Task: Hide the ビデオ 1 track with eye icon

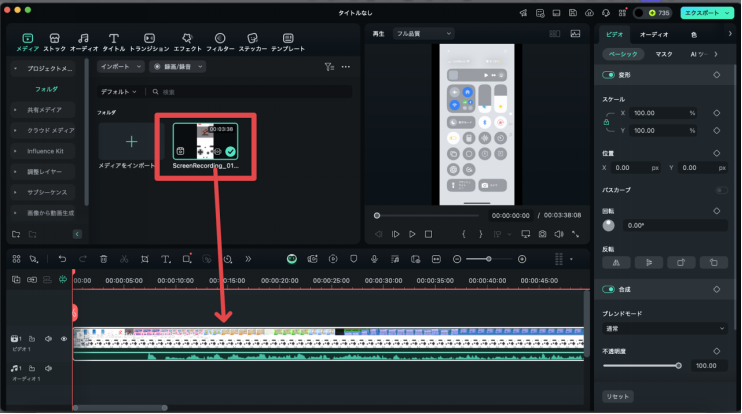Action: [x=64, y=339]
